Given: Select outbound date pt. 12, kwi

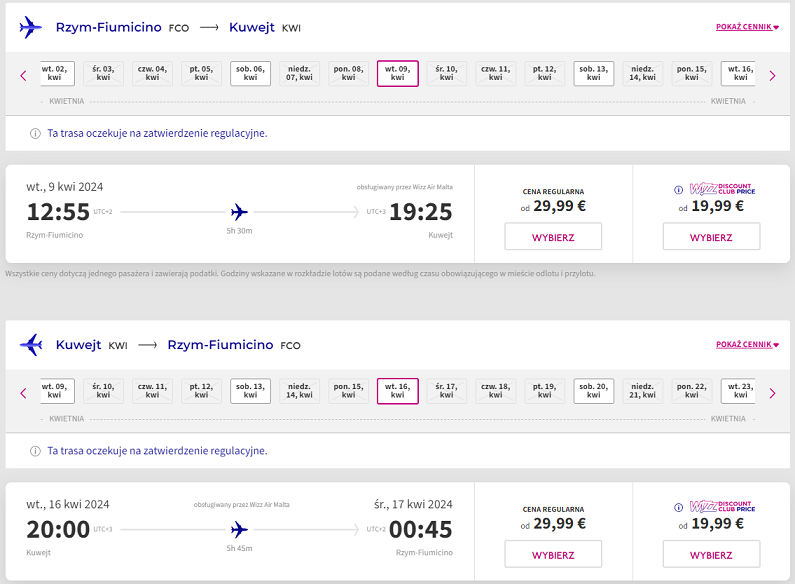Looking at the screenshot, I should [x=545, y=74].
